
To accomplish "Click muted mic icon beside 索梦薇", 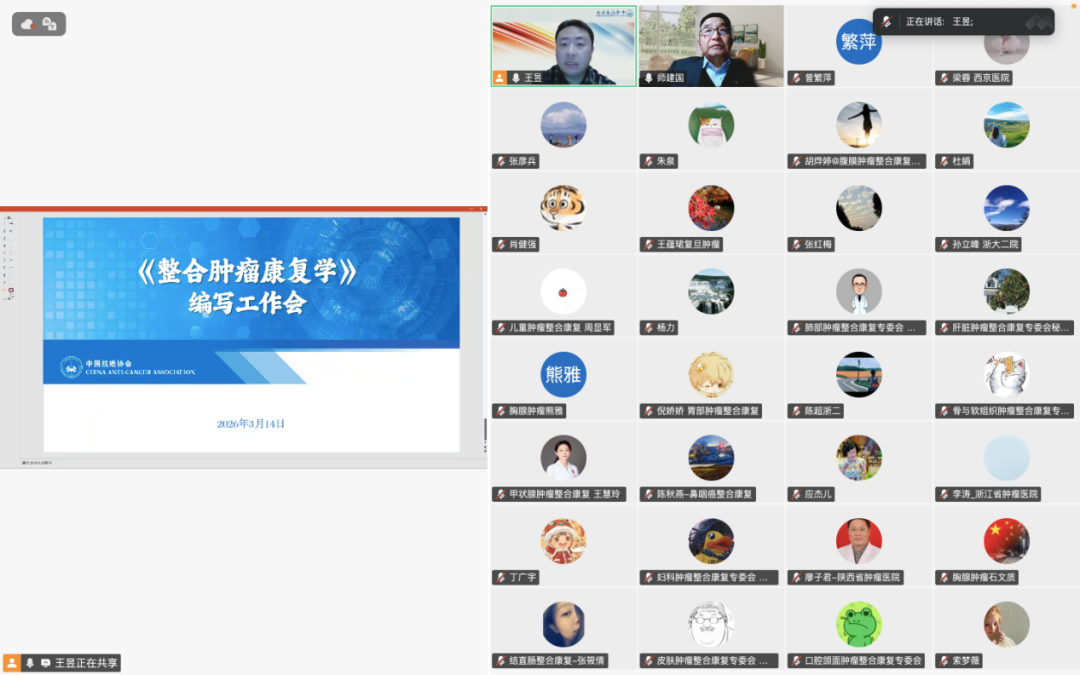I will (944, 661).
